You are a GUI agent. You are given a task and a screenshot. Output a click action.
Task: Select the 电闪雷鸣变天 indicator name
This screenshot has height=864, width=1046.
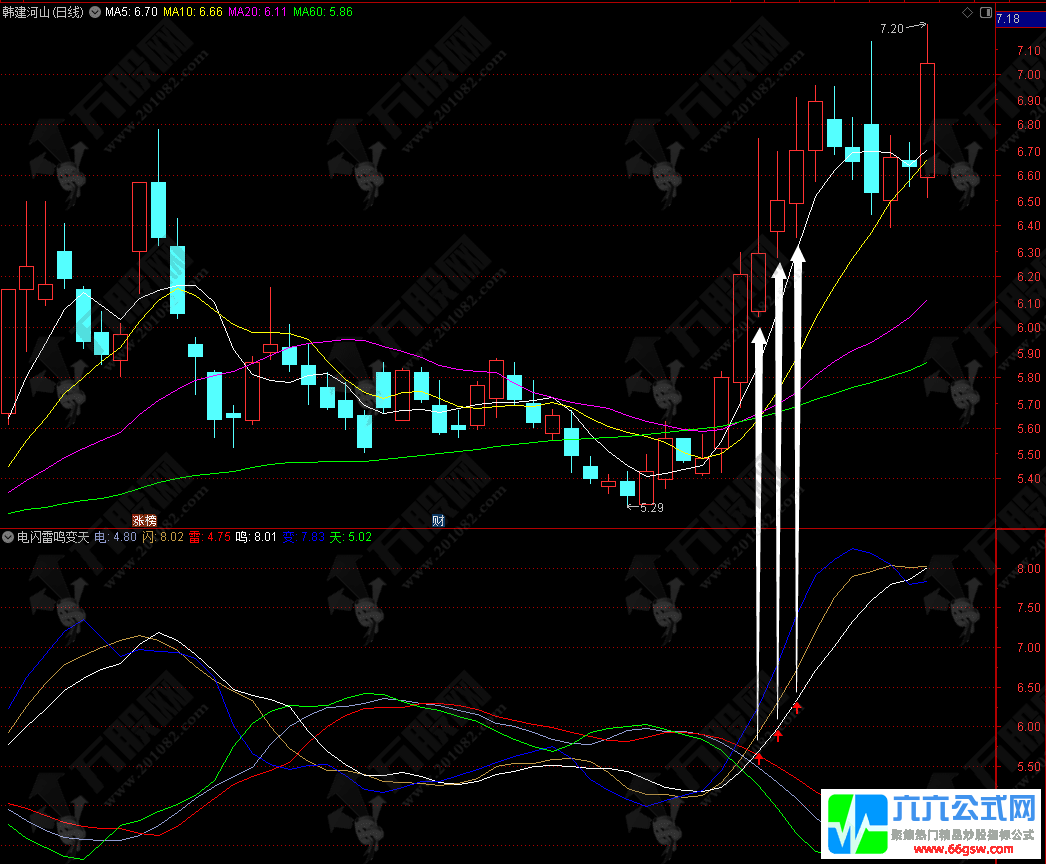pos(53,537)
